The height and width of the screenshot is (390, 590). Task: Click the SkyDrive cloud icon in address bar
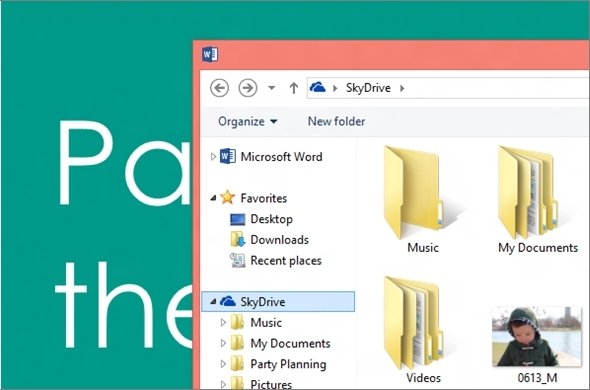pyautogui.click(x=317, y=88)
